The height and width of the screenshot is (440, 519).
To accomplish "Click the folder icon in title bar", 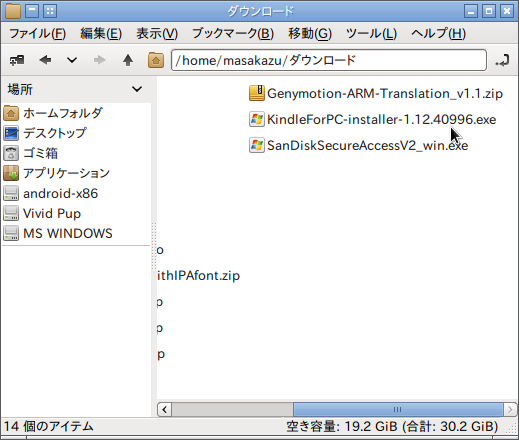I will pos(13,11).
